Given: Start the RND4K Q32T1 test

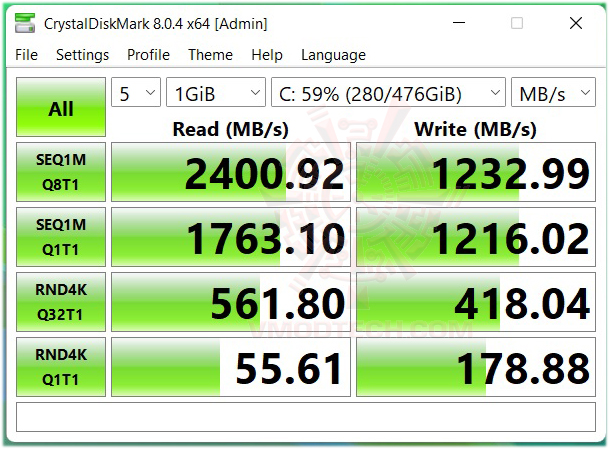Looking at the screenshot, I should point(61,302).
